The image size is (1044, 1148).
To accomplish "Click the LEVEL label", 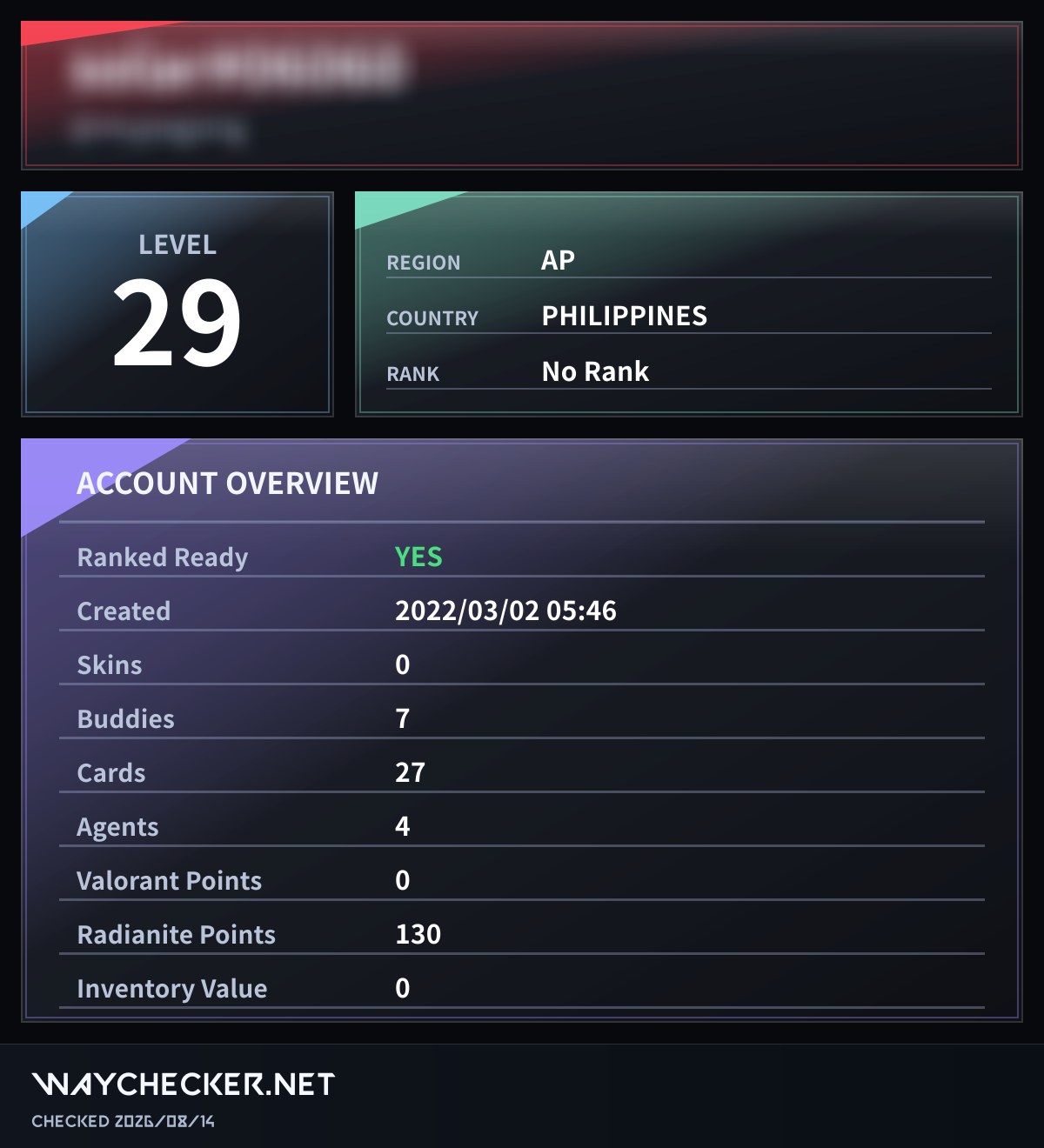I will [177, 244].
